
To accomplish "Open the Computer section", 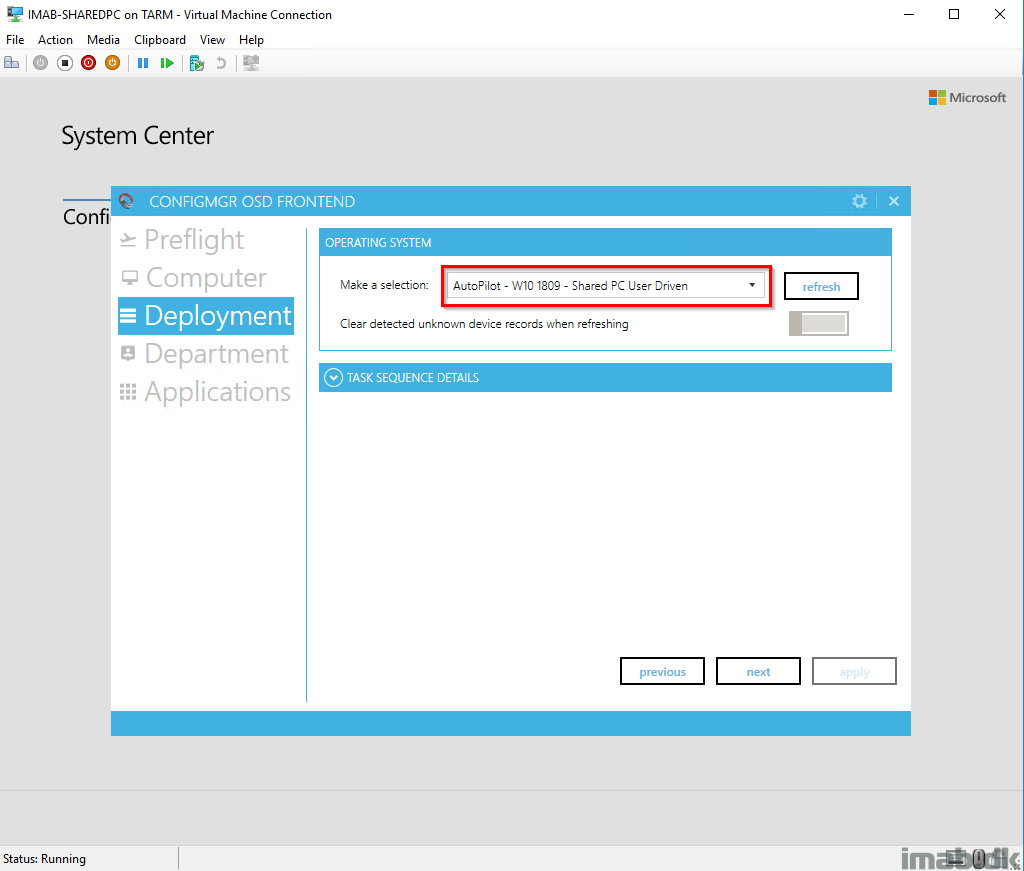I will click(x=193, y=277).
